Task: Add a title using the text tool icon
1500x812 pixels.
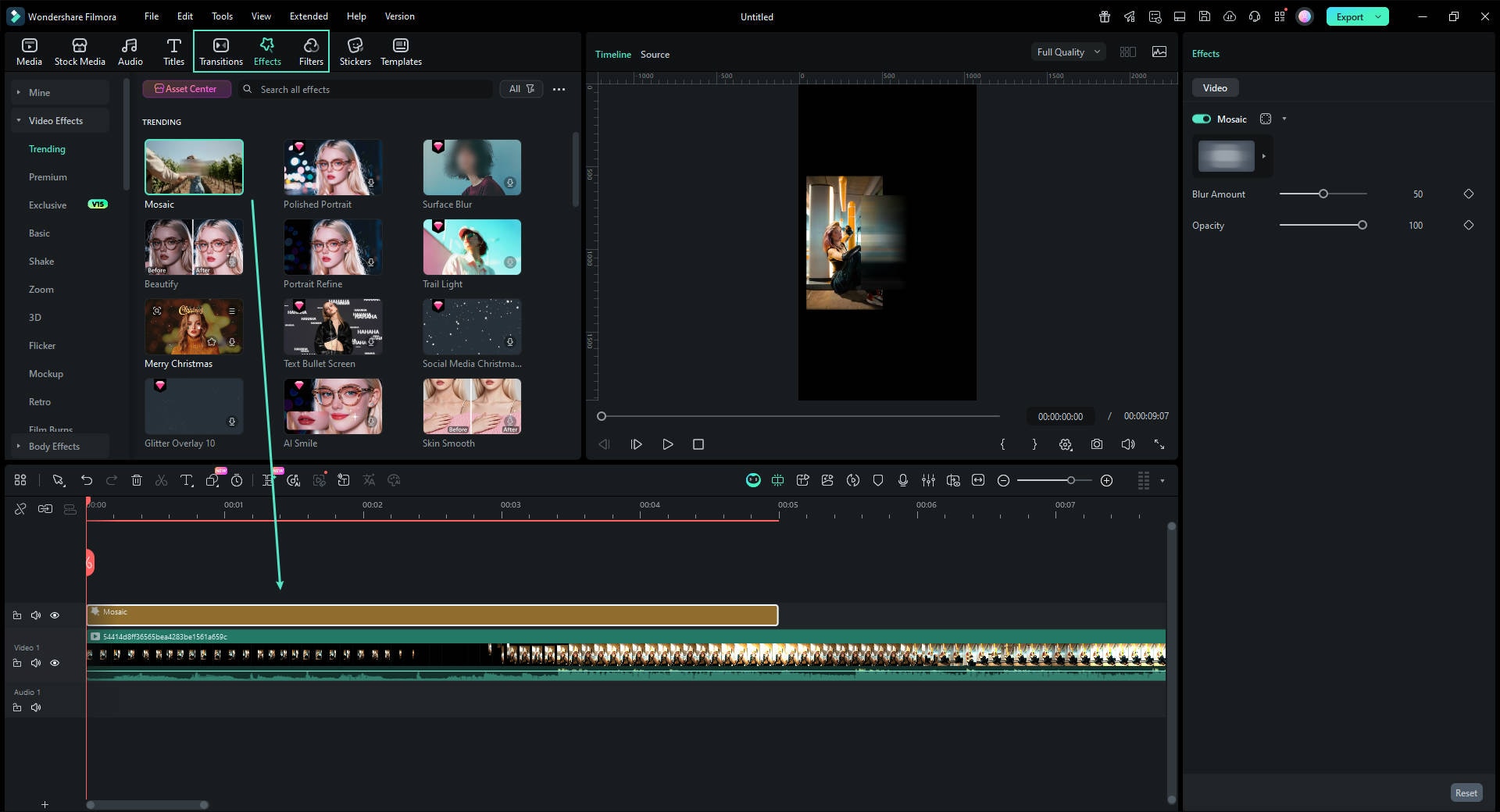Action: click(x=186, y=480)
